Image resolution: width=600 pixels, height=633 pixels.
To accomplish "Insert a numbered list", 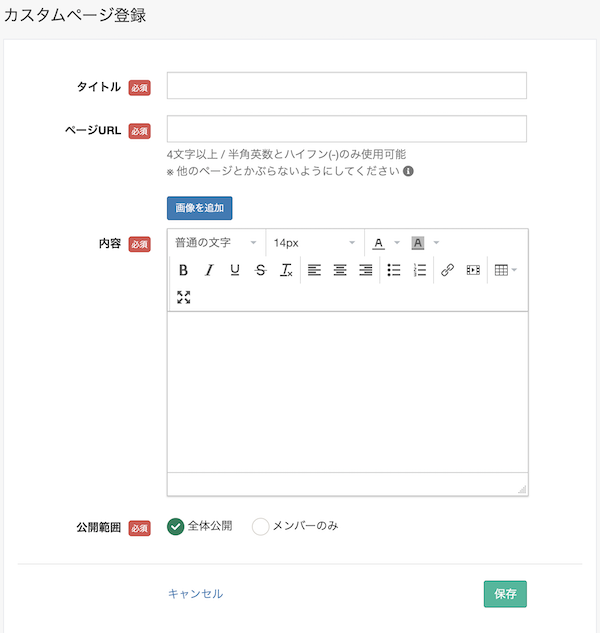I will [420, 270].
